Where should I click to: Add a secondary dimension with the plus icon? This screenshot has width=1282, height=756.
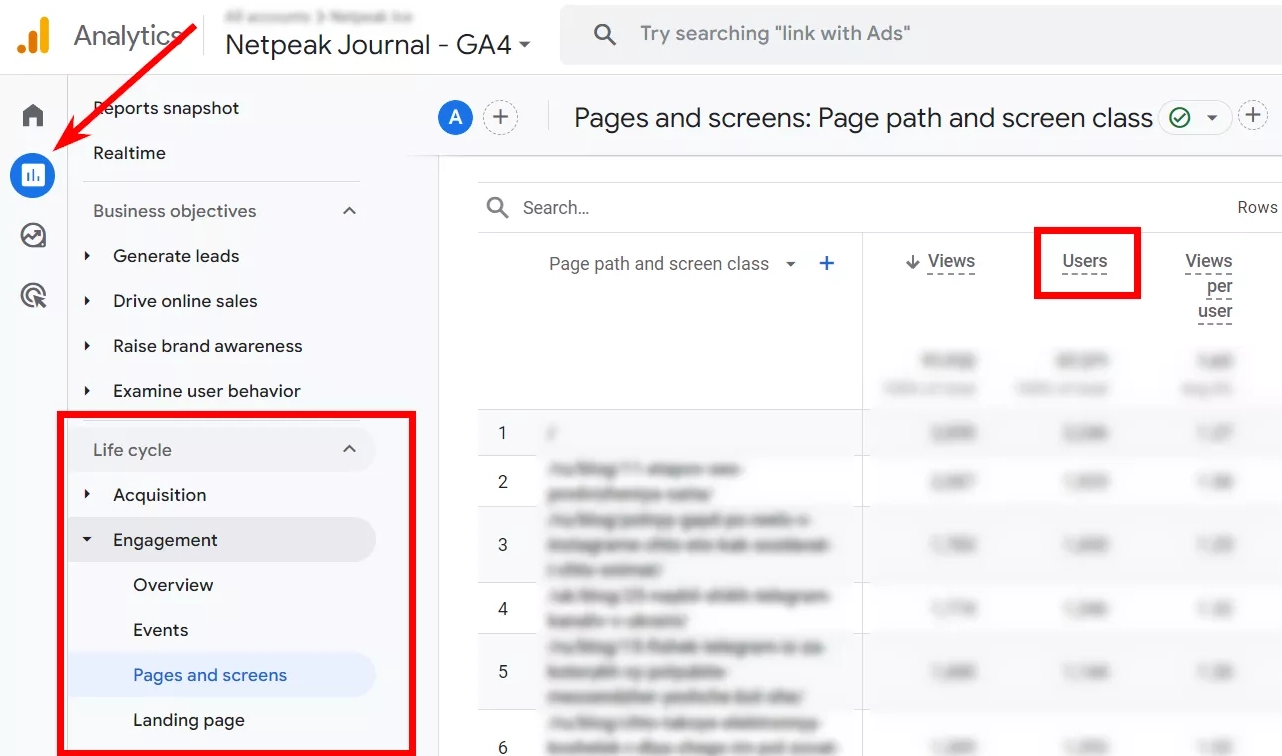(x=827, y=263)
